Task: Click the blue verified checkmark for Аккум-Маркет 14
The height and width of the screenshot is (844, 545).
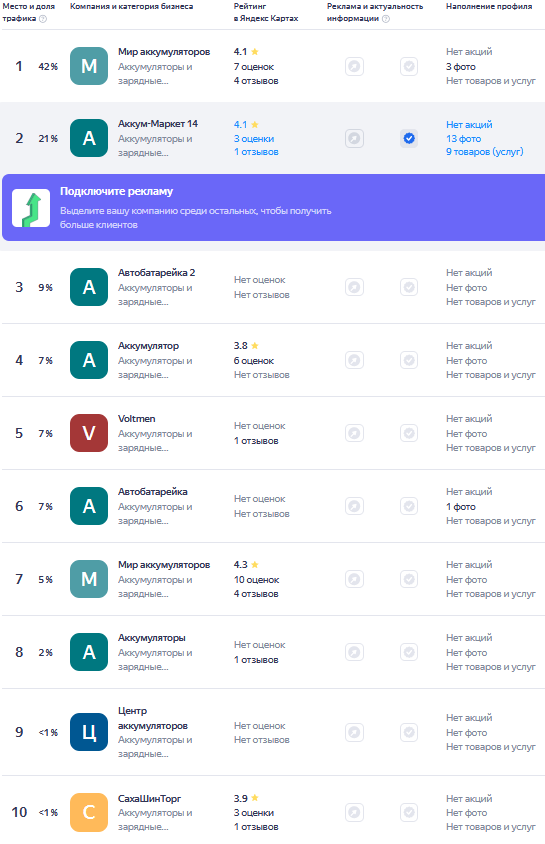Action: (x=409, y=138)
